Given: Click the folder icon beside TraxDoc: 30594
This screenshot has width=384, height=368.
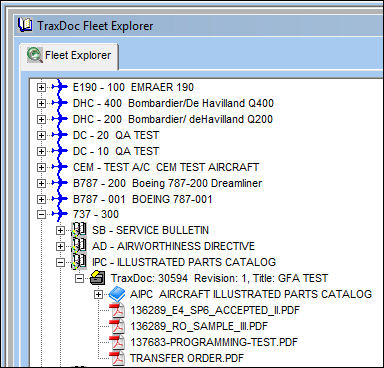Looking at the screenshot, I should pos(98,278).
